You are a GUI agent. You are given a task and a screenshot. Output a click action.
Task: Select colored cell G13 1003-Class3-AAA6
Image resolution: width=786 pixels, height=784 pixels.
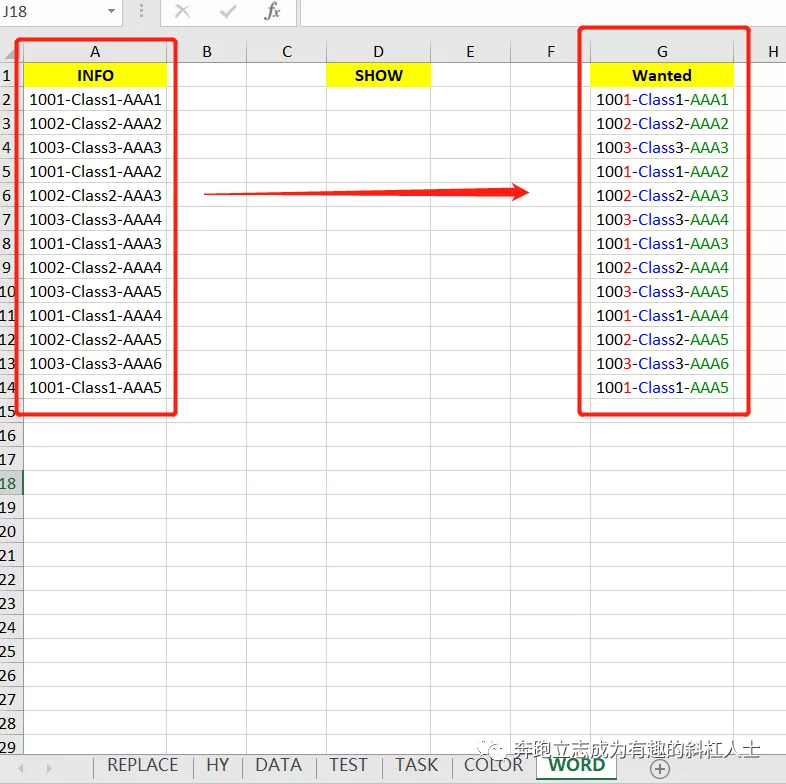tap(662, 363)
